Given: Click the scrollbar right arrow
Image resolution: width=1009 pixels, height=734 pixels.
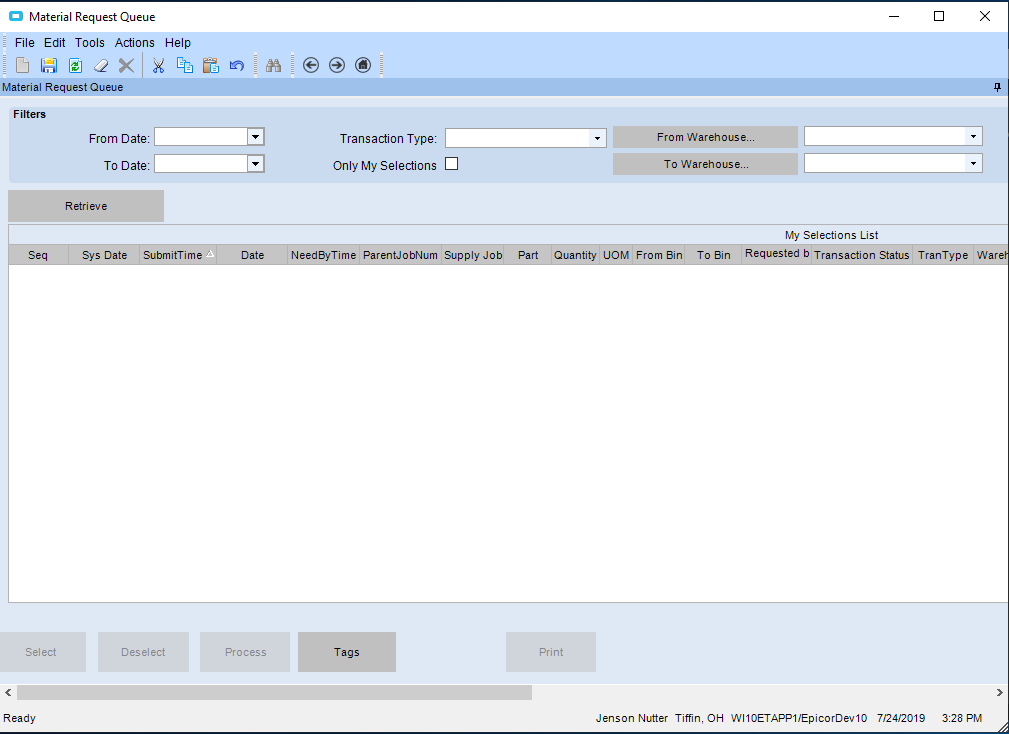Looking at the screenshot, I should click(x=1000, y=692).
